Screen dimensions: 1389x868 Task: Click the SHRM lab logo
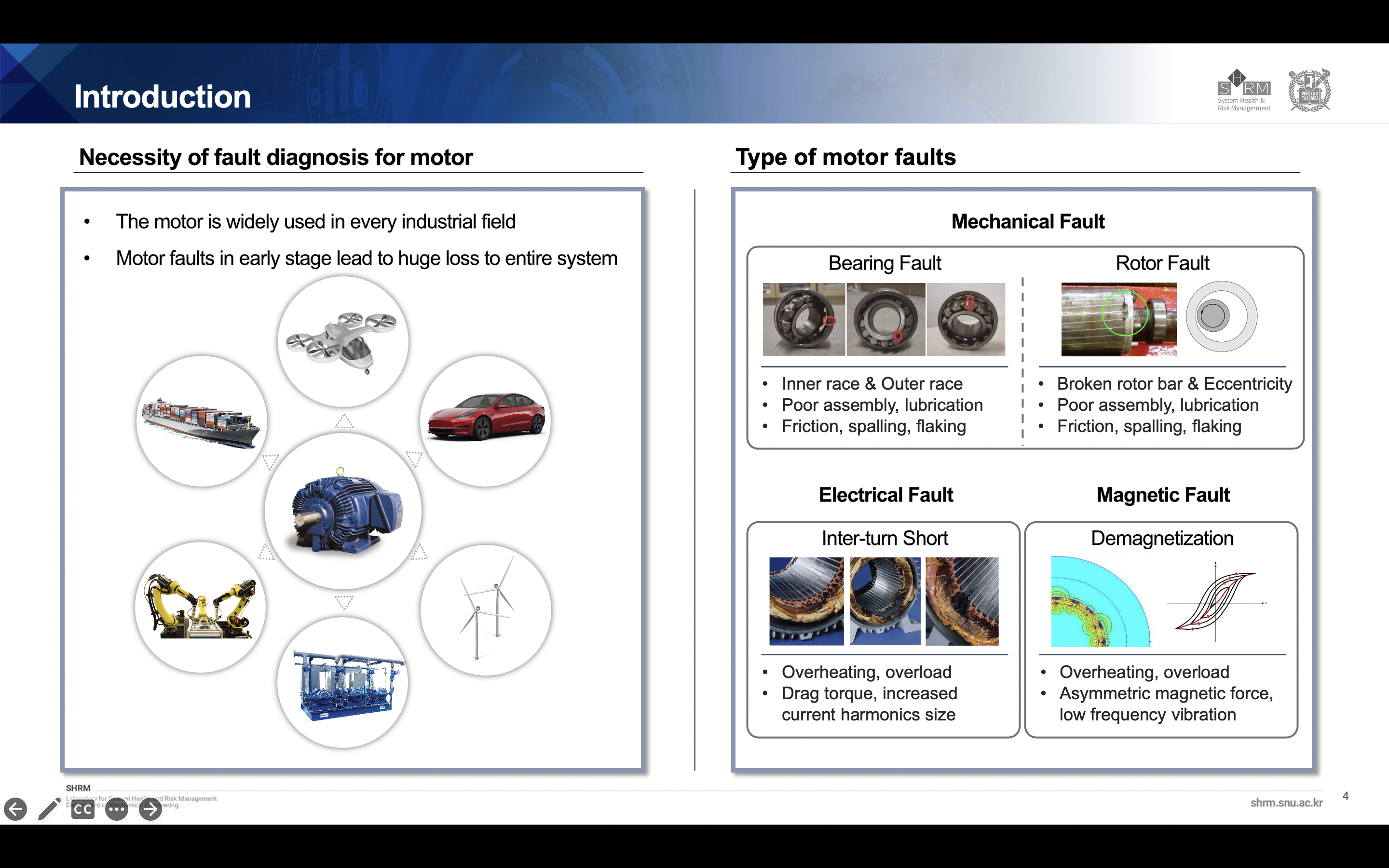(1244, 90)
